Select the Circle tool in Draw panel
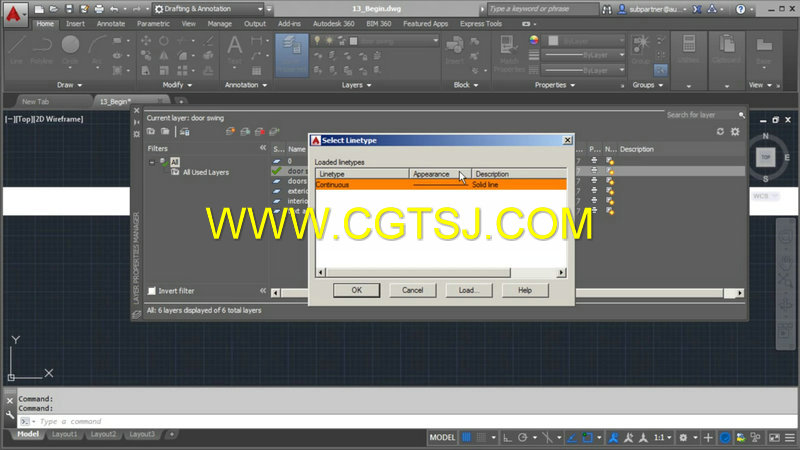The width and height of the screenshot is (800, 450). [70, 51]
